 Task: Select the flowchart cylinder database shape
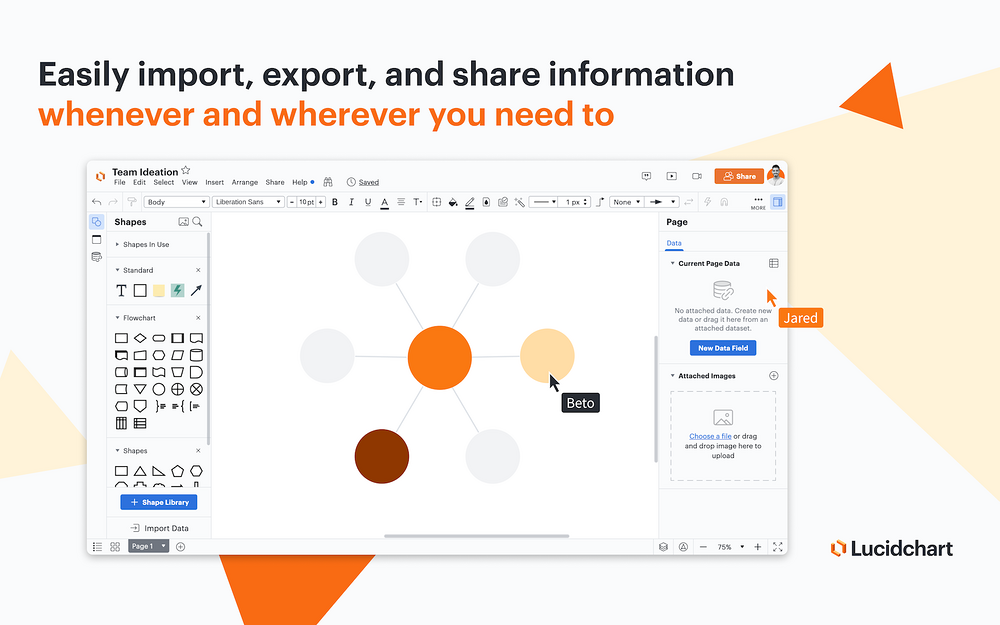pyautogui.click(x=196, y=355)
